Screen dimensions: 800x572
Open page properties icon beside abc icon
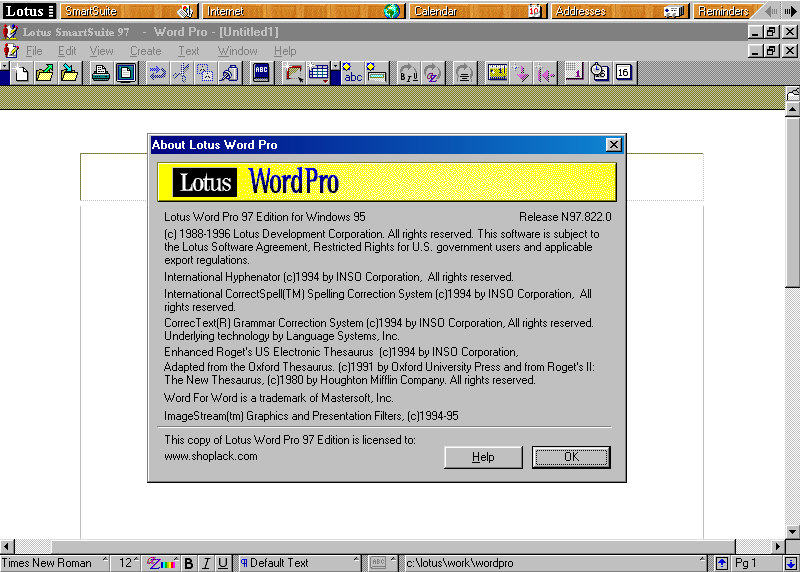click(x=376, y=73)
